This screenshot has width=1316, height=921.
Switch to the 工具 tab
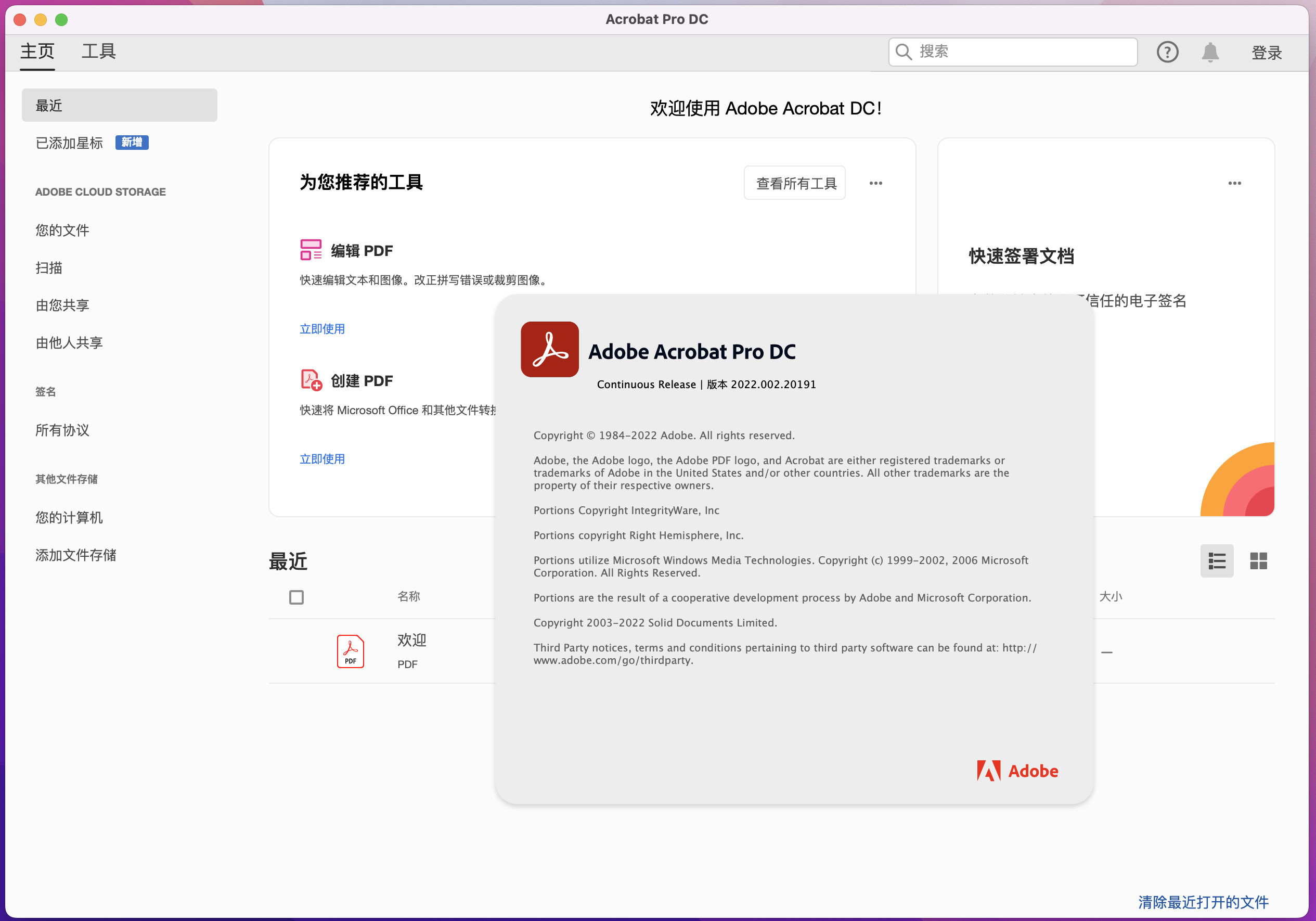coord(99,52)
